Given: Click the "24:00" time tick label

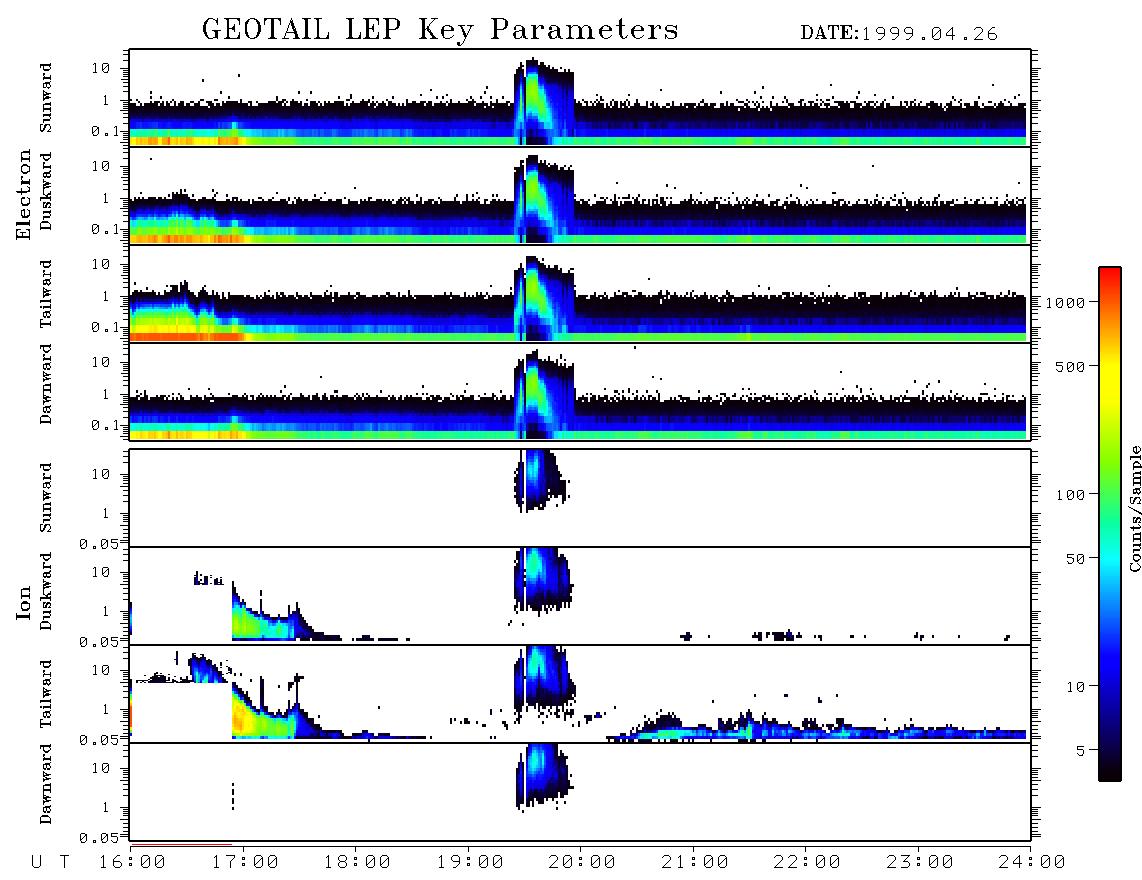Looking at the screenshot, I should [x=1032, y=862].
